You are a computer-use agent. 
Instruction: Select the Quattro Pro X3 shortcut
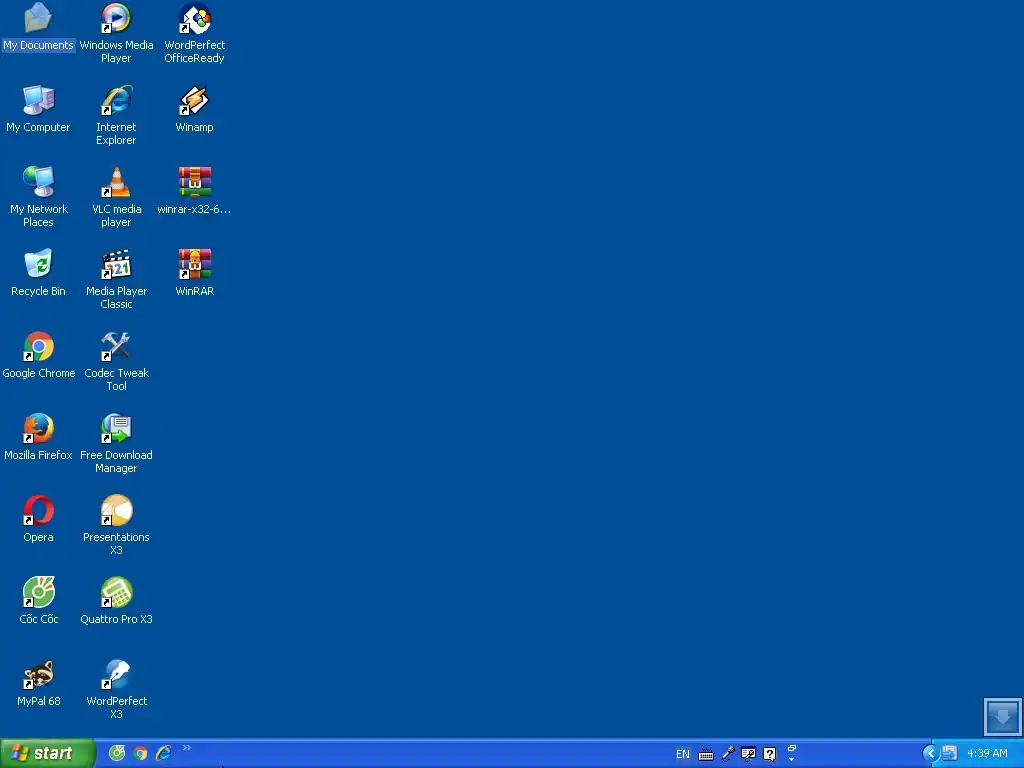[x=116, y=600]
